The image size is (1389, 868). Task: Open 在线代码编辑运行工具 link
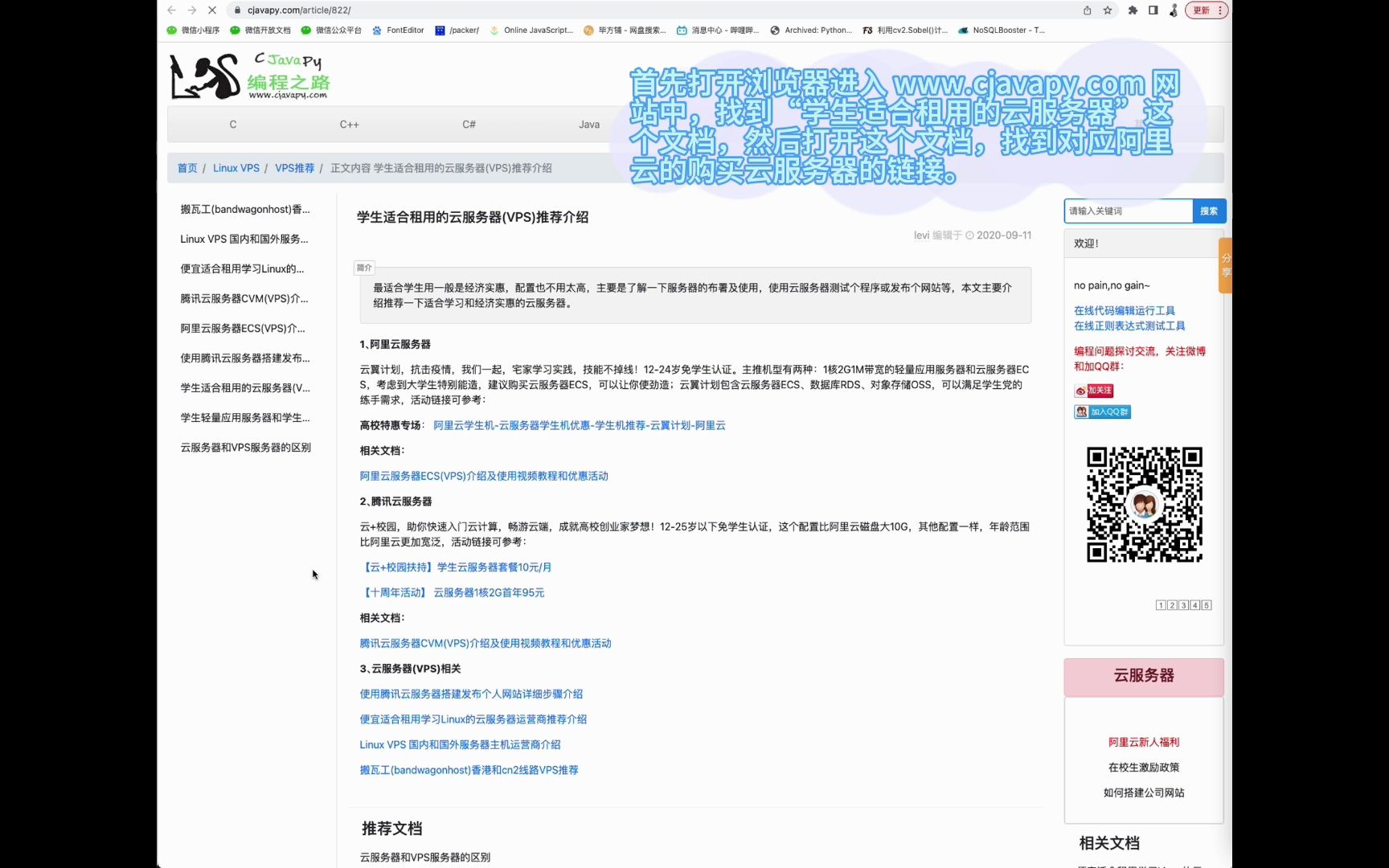(x=1125, y=310)
